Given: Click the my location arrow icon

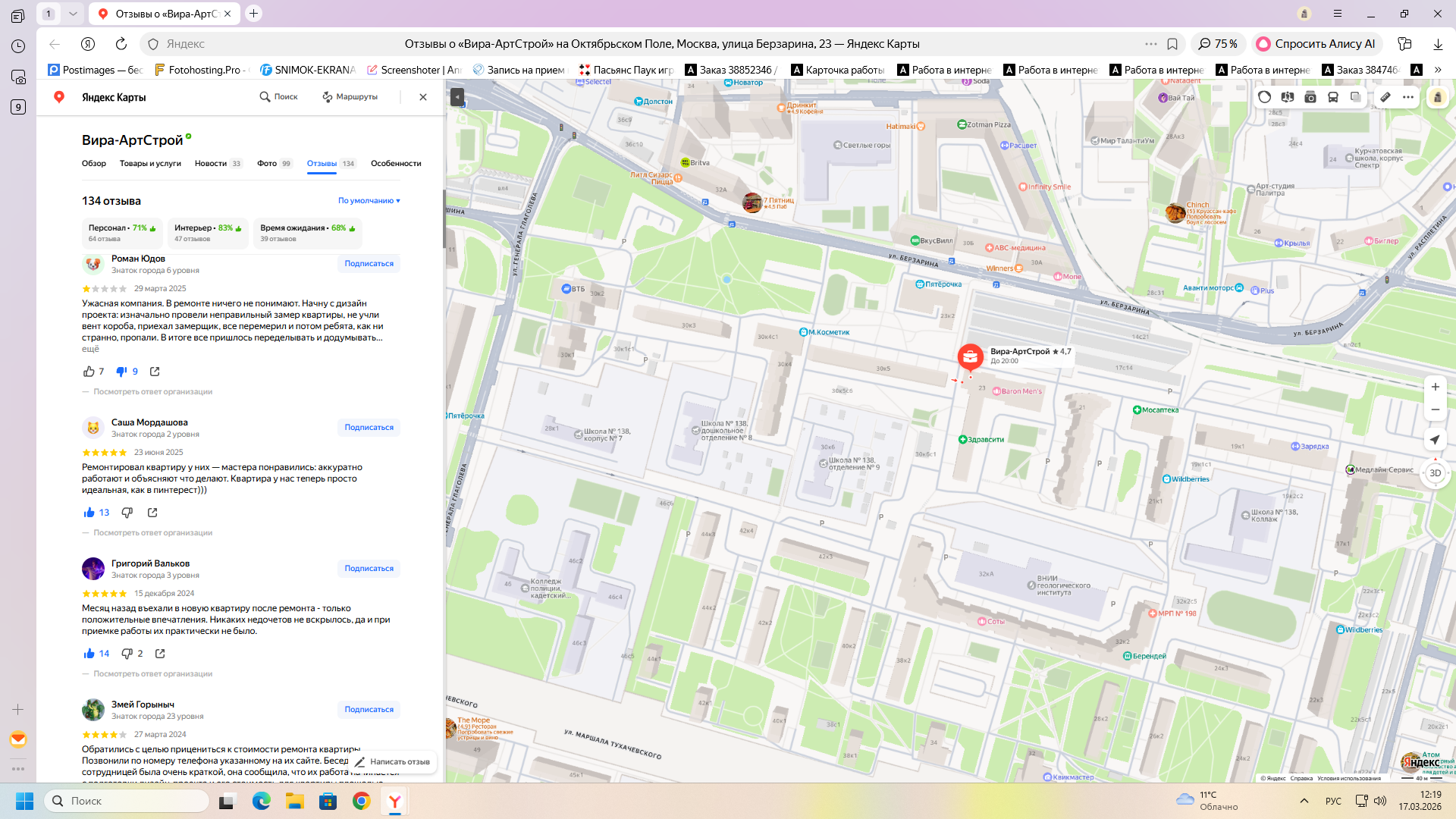Looking at the screenshot, I should click(x=1435, y=440).
